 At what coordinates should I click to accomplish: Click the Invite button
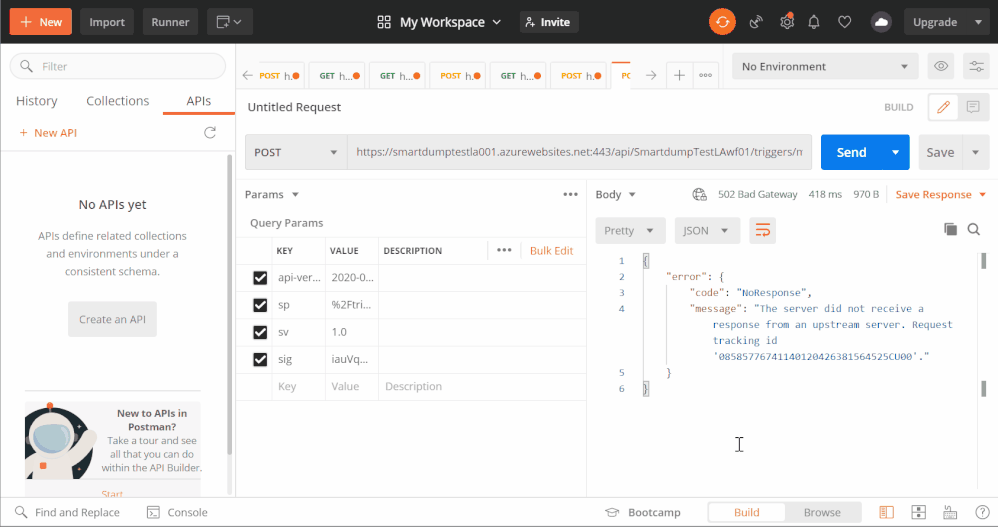point(549,22)
